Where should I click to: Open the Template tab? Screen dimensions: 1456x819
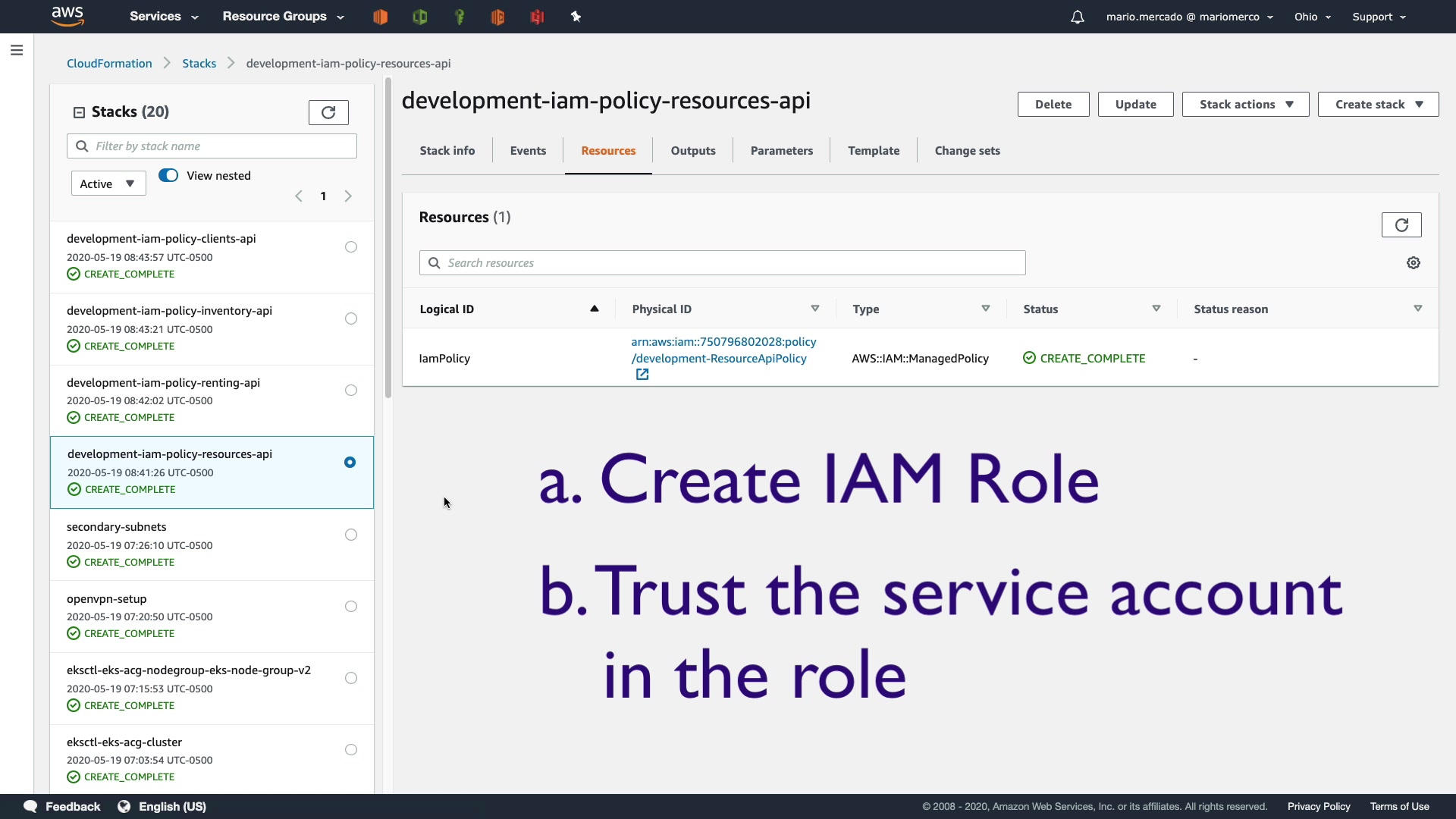click(x=873, y=151)
